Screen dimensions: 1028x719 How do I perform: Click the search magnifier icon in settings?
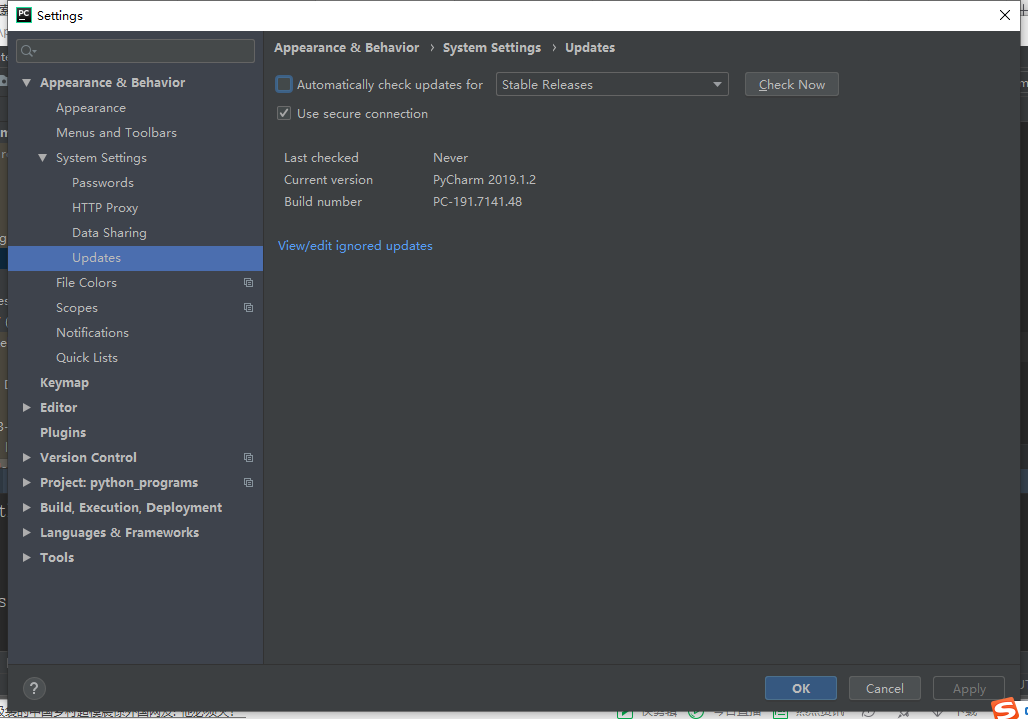point(28,51)
